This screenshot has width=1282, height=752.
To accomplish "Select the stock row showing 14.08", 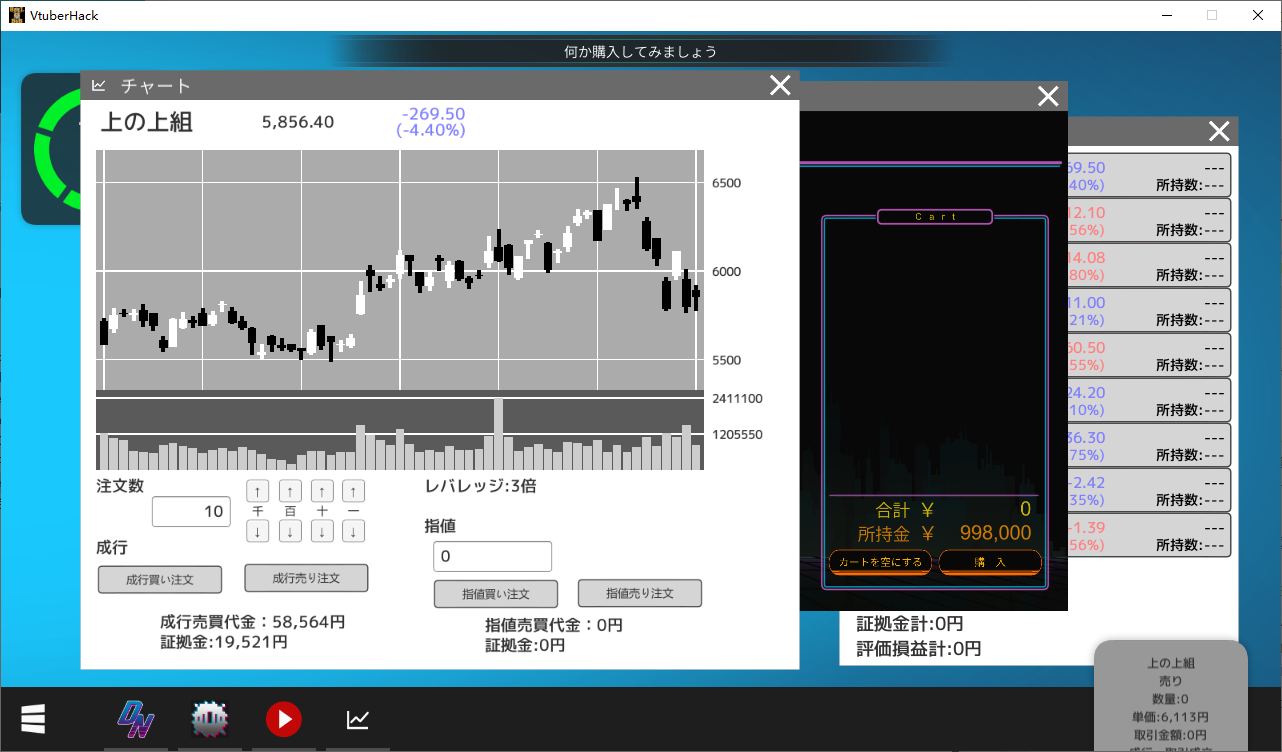I will click(x=1148, y=266).
